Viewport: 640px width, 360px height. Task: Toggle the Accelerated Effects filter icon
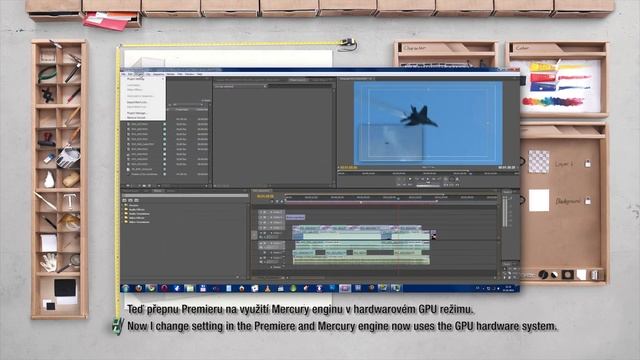coord(124,200)
